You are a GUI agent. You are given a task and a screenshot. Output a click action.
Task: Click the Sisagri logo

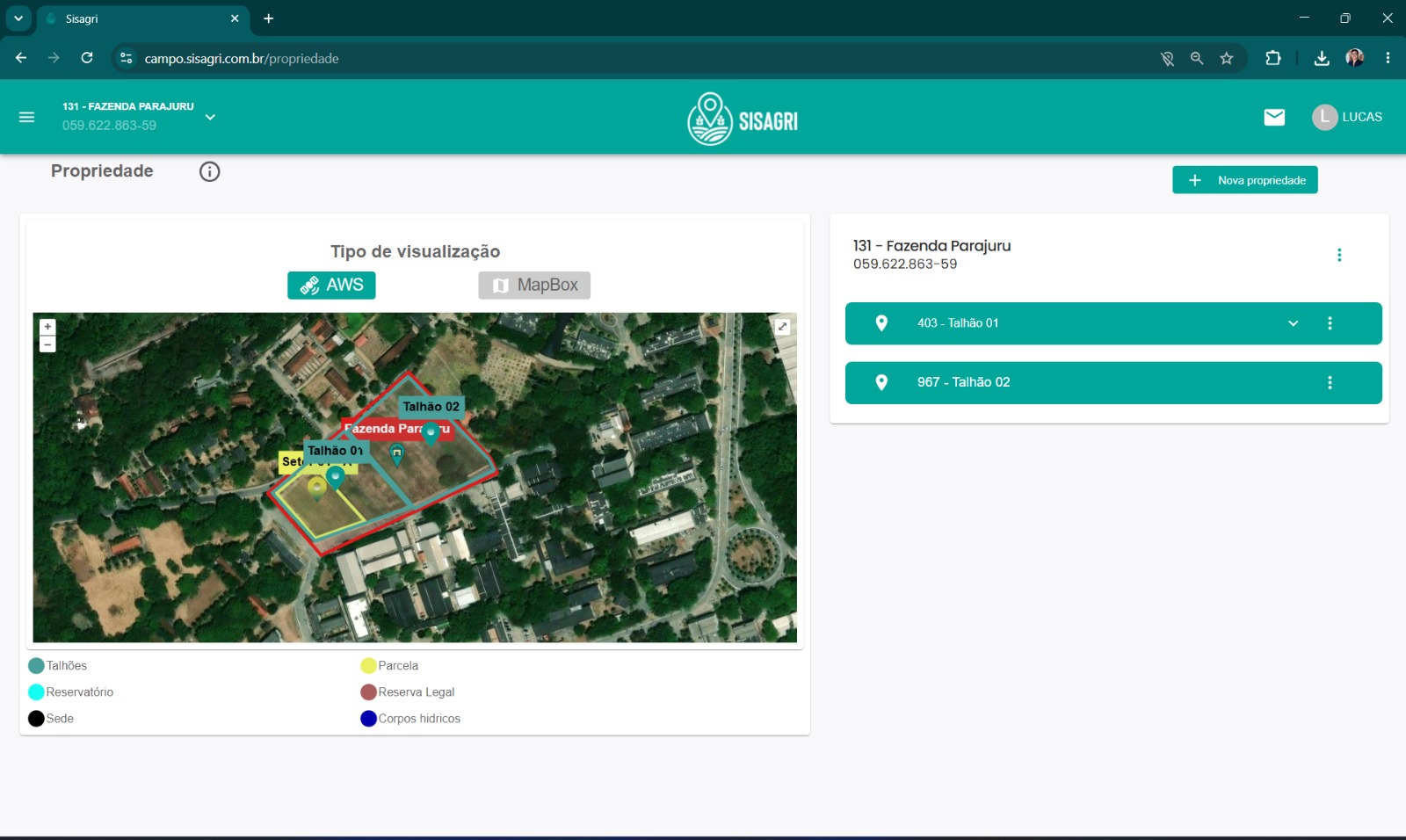(743, 119)
